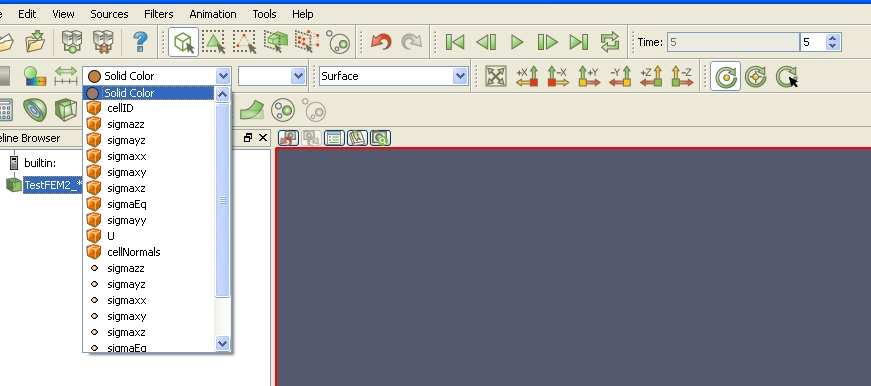Reset the camera view icon
871x386 pixels.
coord(495,76)
